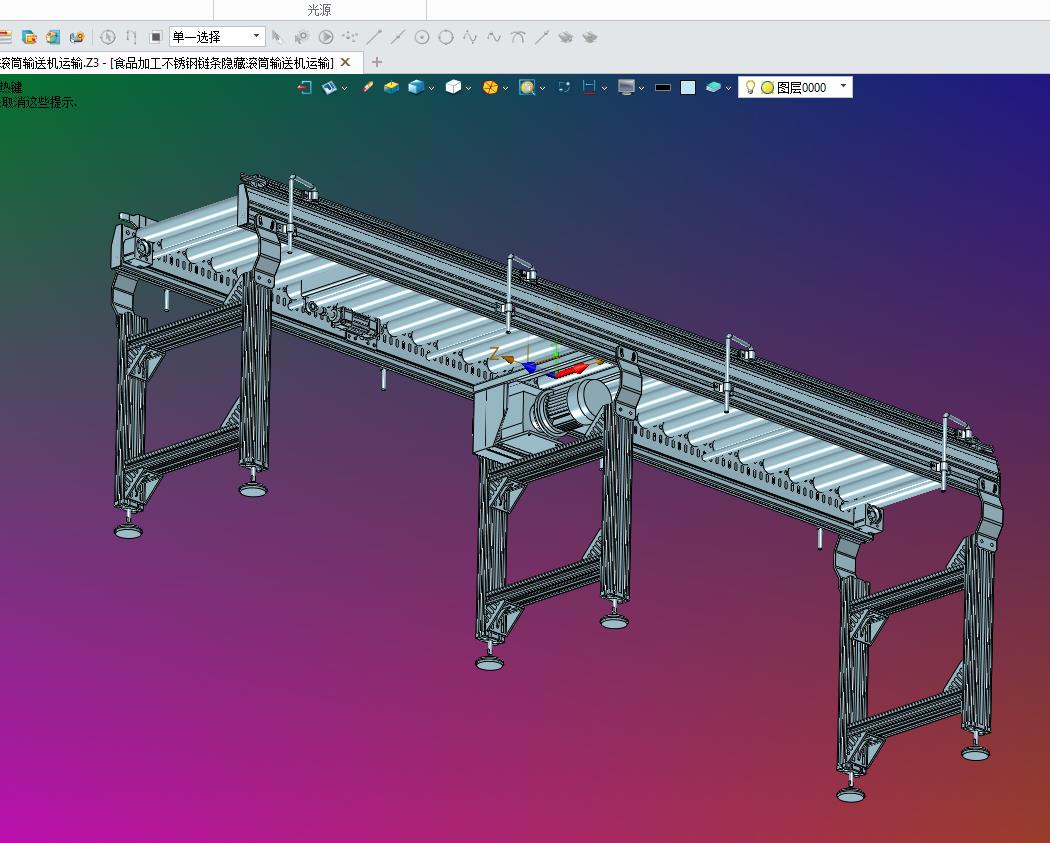Select the scattered points snap icon
1050x843 pixels.
[x=350, y=37]
